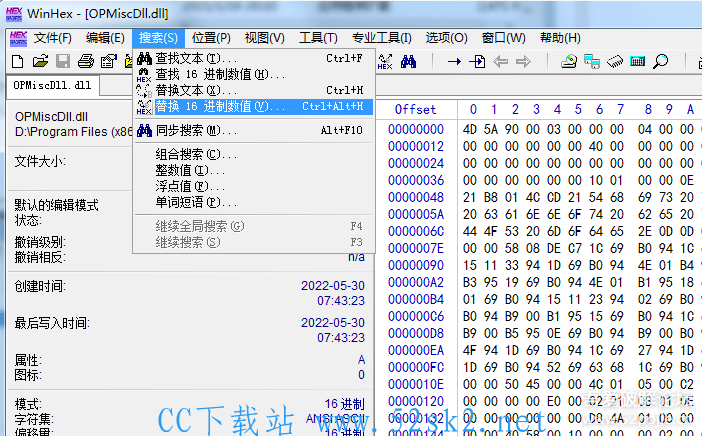Click the 最后写入时间 label in info panel
702x436 pixels.
[52, 323]
